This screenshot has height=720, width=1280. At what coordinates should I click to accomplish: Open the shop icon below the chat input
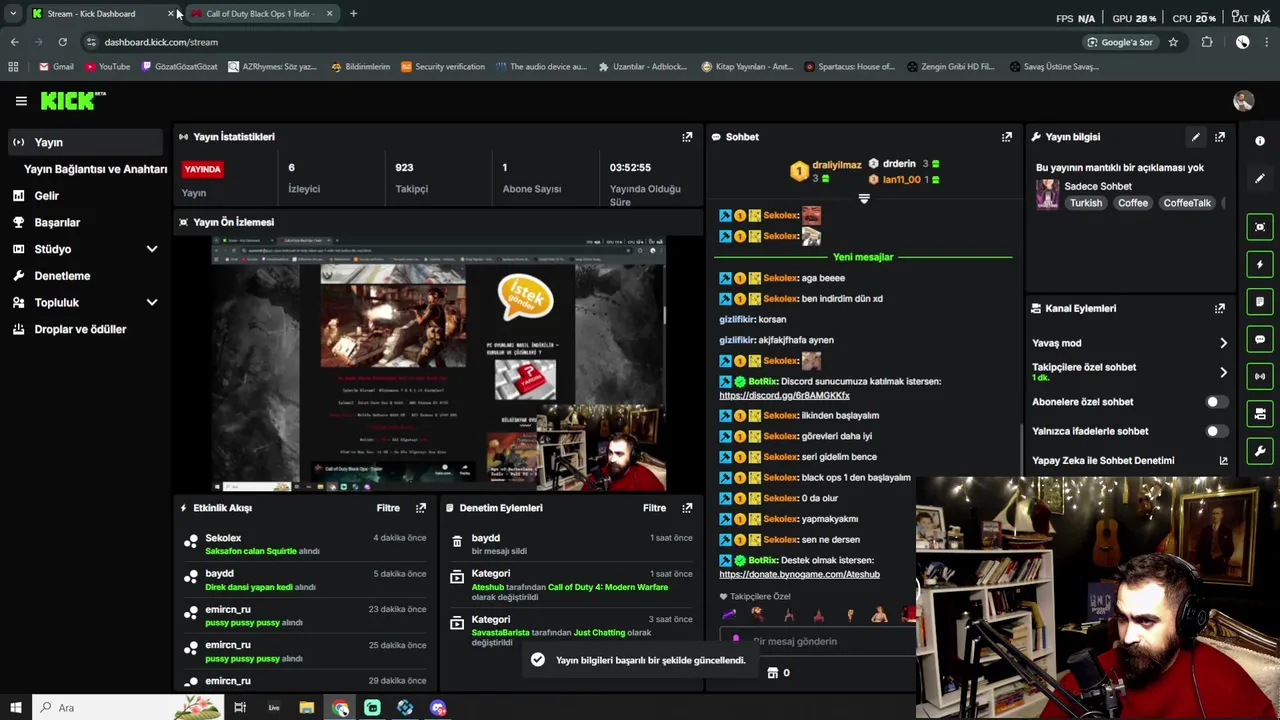tap(772, 673)
